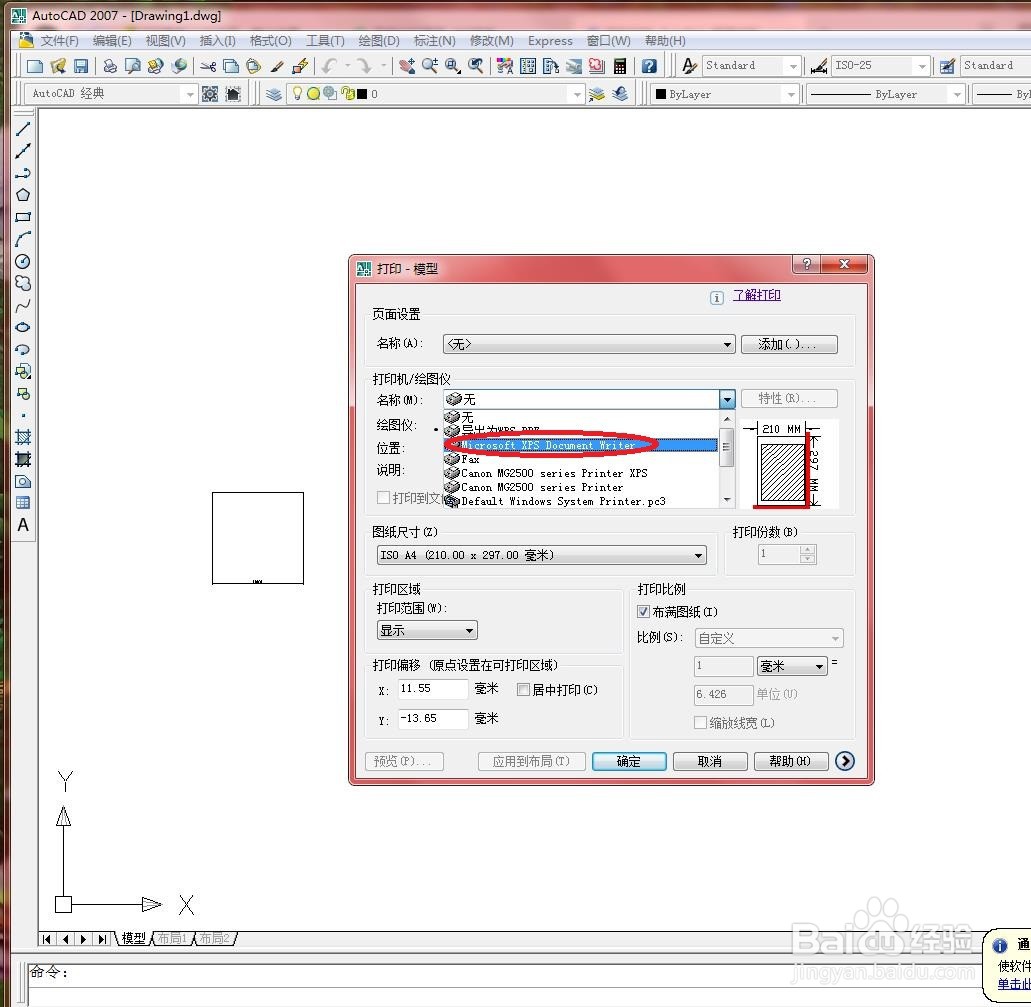The width and height of the screenshot is (1031, 1007).
Task: Check the Center the plot checkbox
Action: (523, 689)
